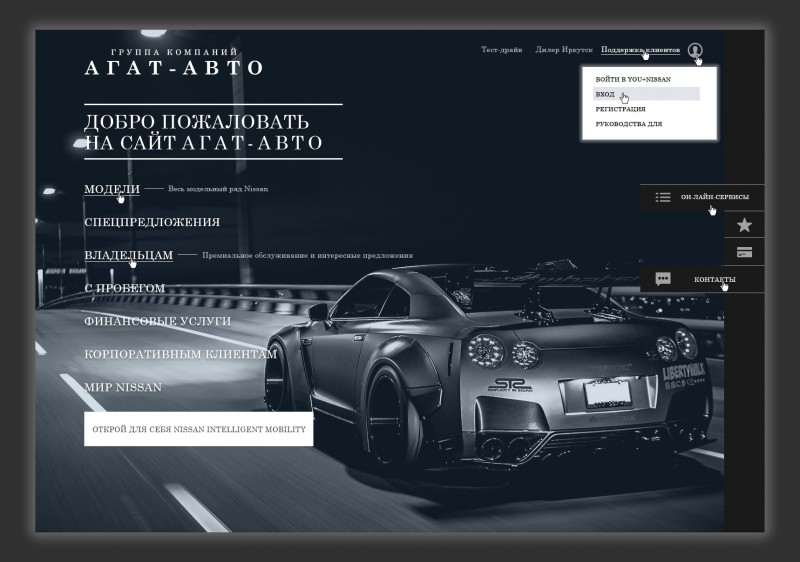The height and width of the screenshot is (562, 800).
Task: Click the contacts chat bubble icon
Action: pyautogui.click(x=663, y=279)
